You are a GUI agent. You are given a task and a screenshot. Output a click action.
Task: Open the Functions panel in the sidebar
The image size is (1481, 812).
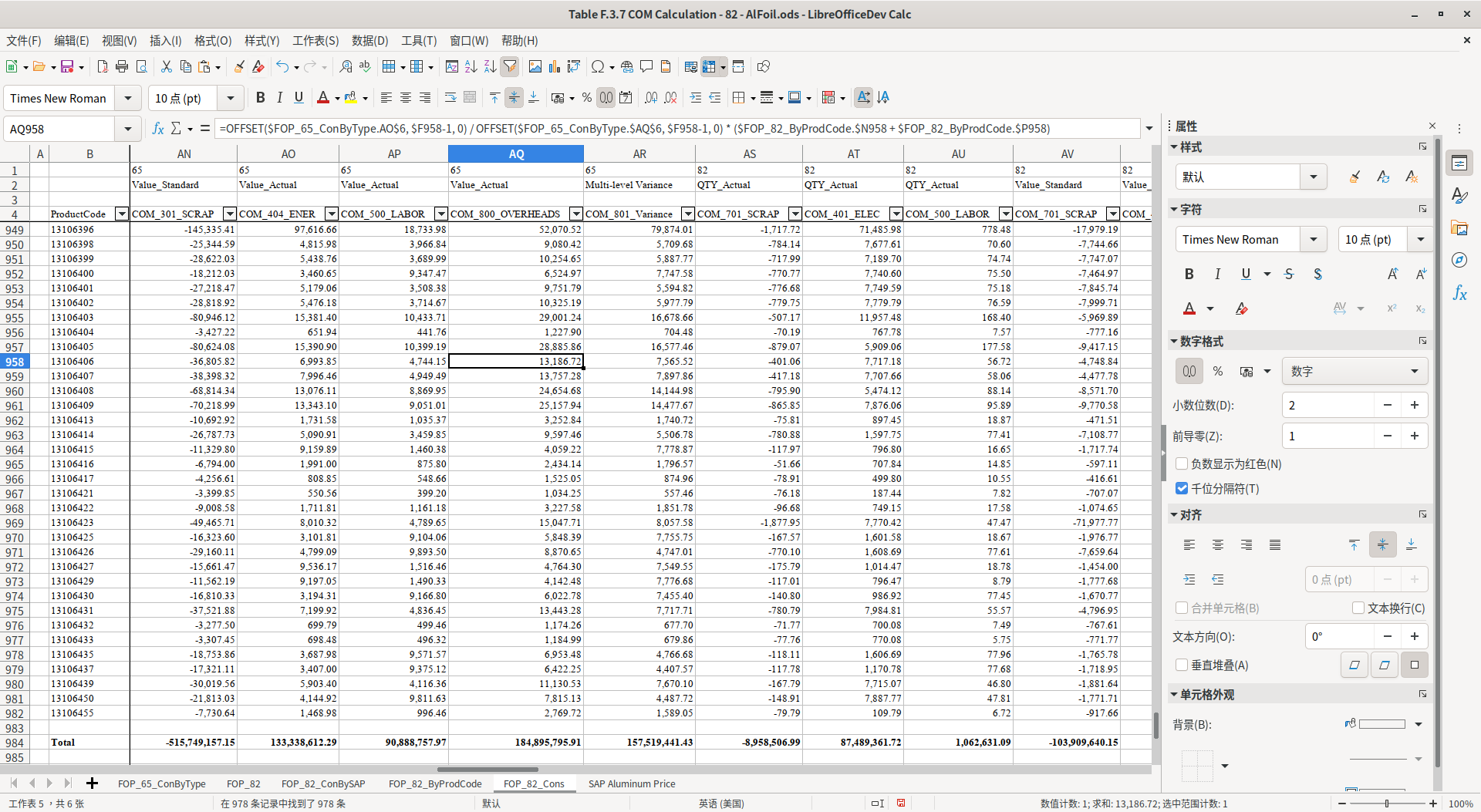1460,292
